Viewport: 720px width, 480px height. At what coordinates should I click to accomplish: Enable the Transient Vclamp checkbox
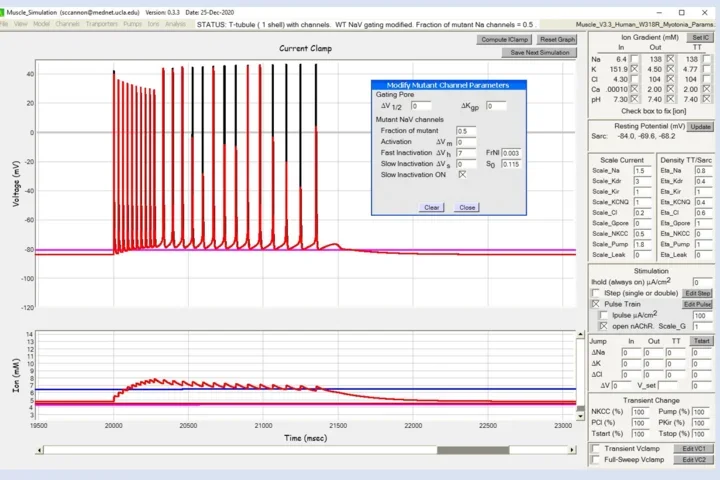pyautogui.click(x=596, y=448)
